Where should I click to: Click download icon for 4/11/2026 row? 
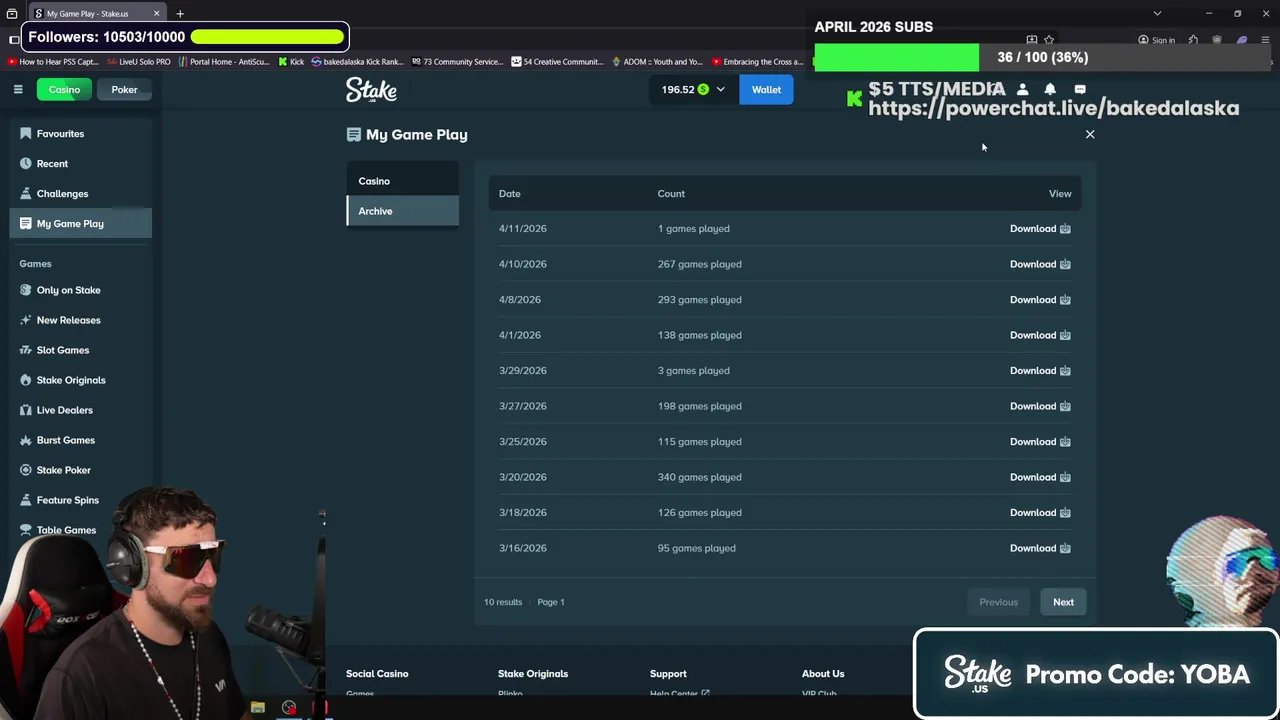[x=1065, y=228]
